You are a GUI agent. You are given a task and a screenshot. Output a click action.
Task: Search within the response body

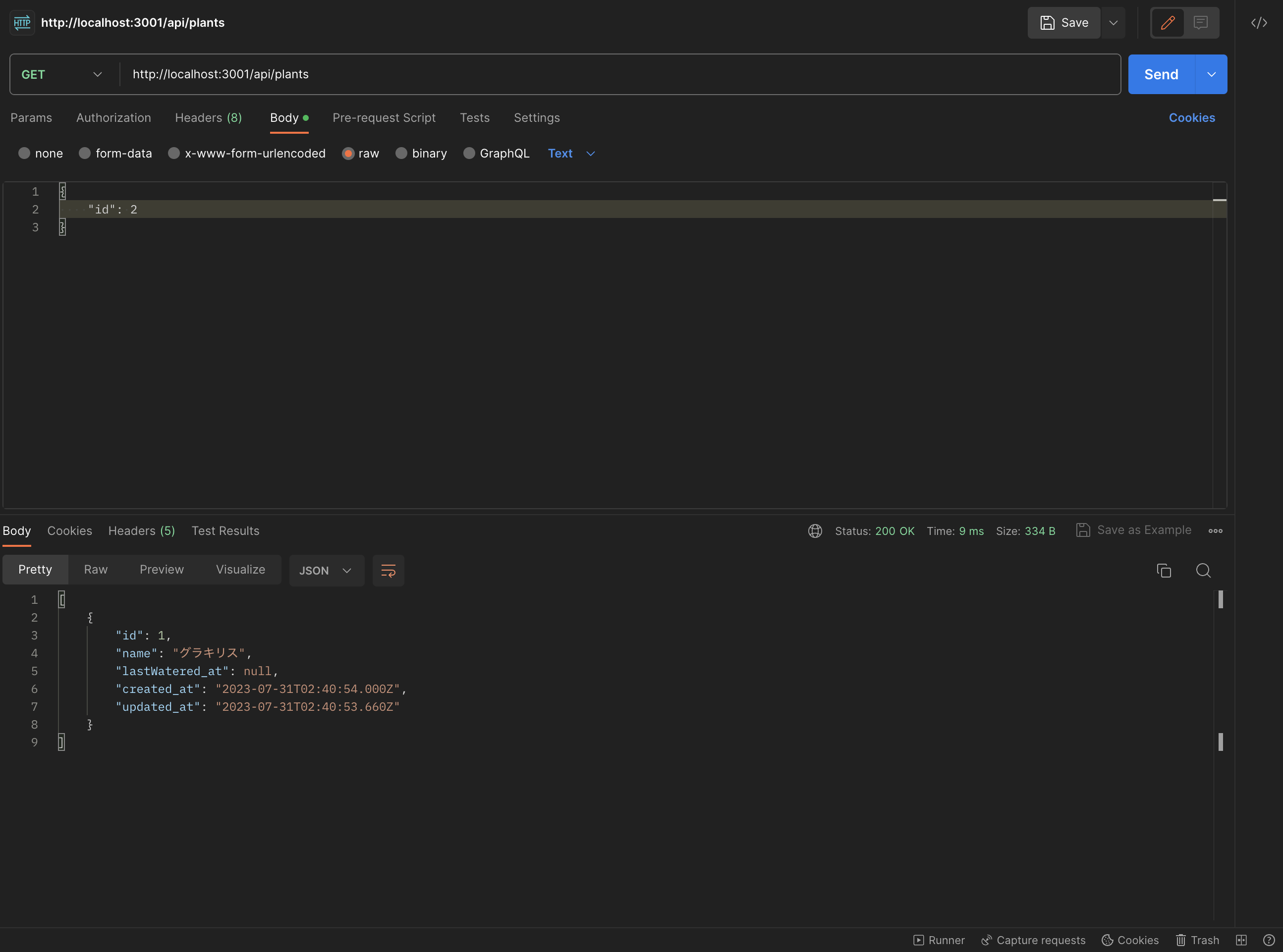tap(1203, 571)
